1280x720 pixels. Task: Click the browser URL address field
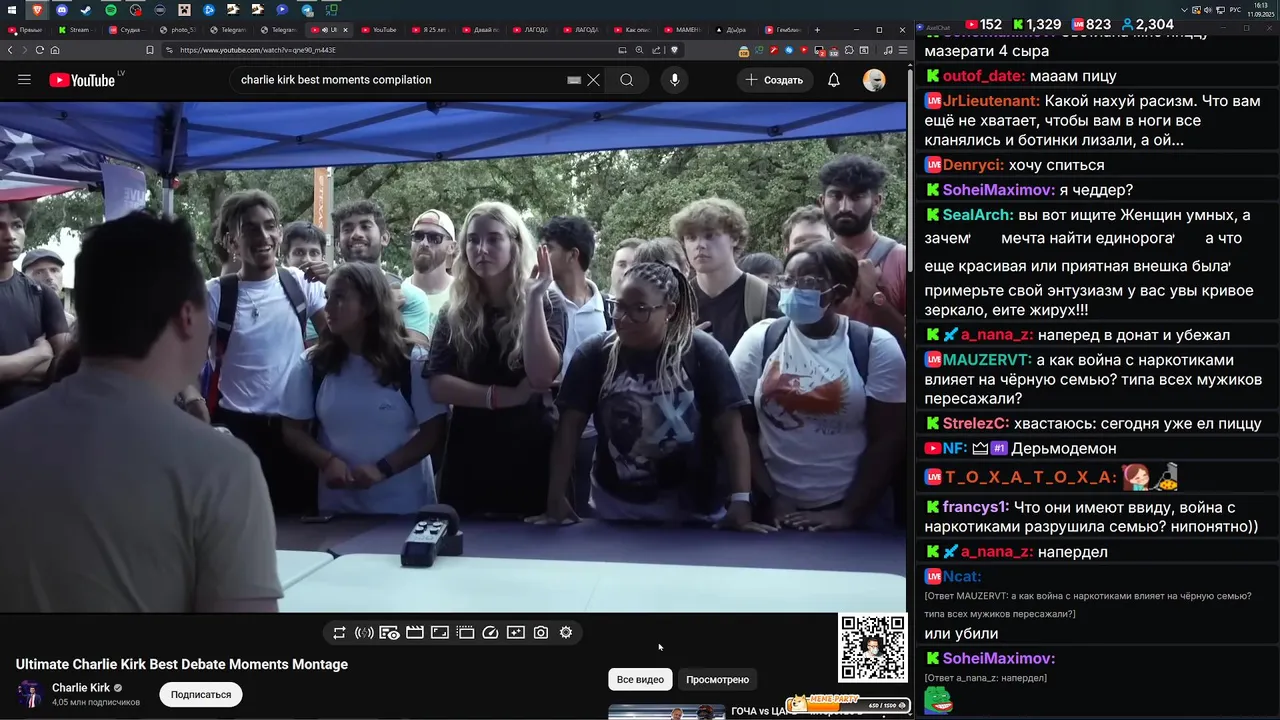click(390, 50)
